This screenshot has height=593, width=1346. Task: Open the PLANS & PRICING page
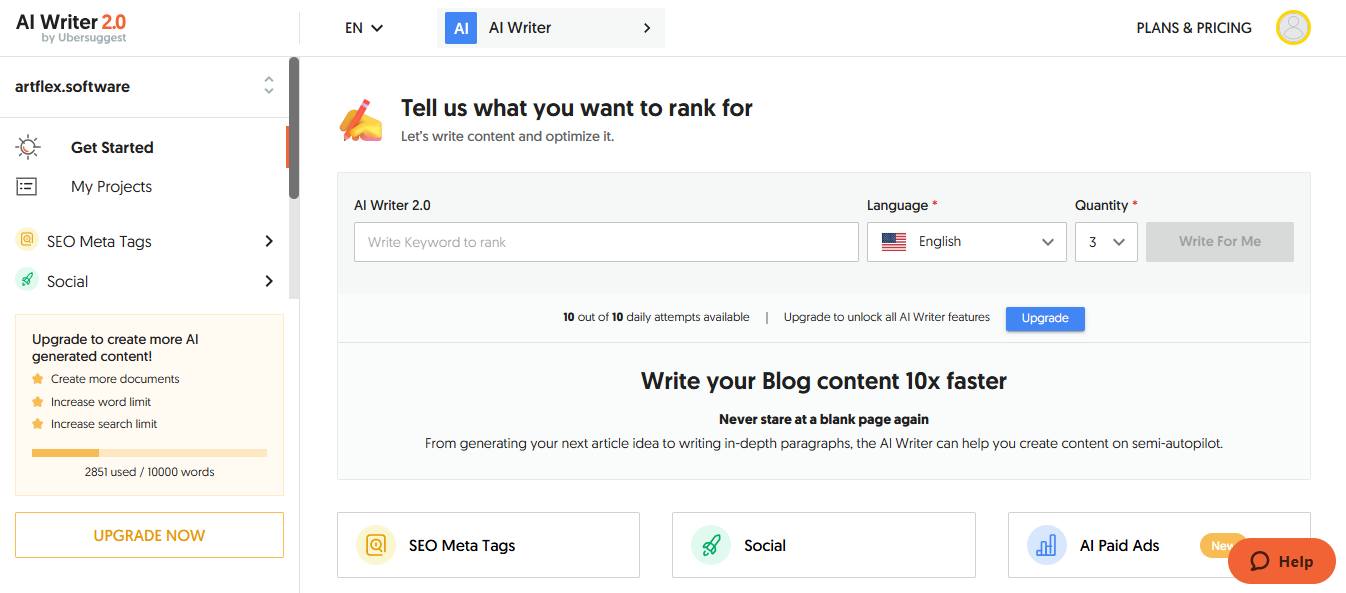tap(1194, 28)
